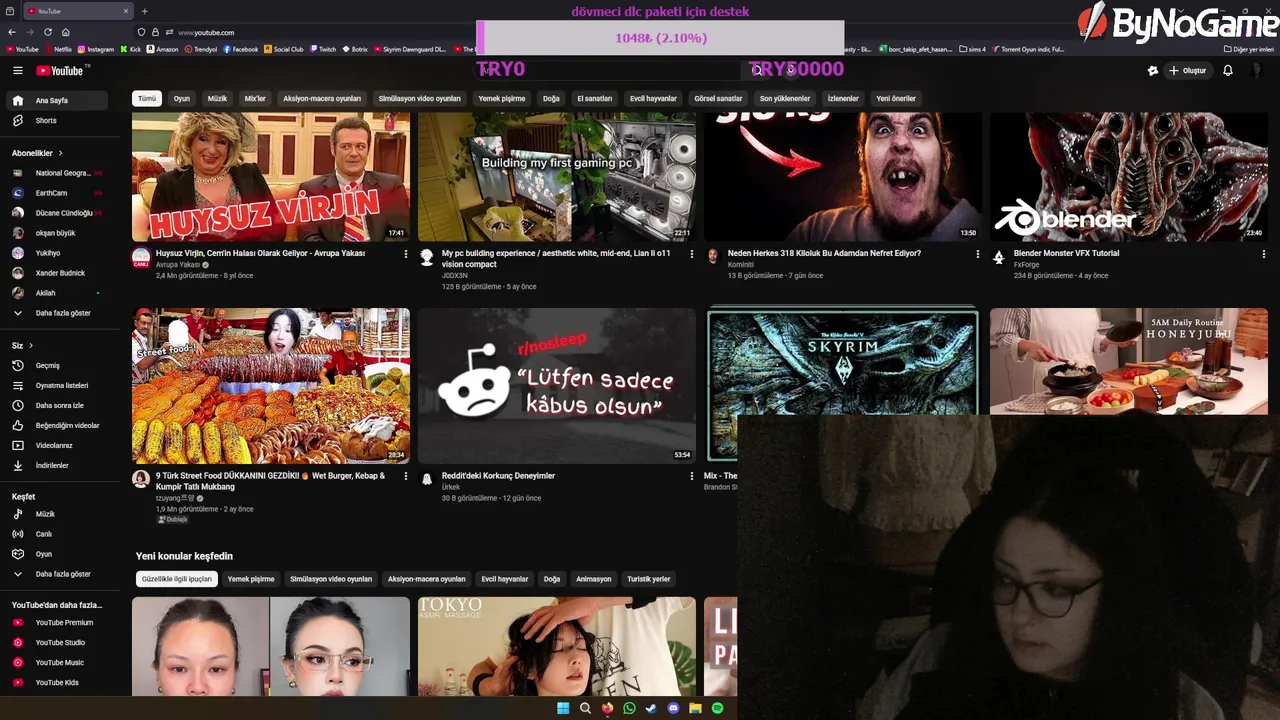
Task: Click the shield tracking protection icon
Action: (x=141, y=32)
